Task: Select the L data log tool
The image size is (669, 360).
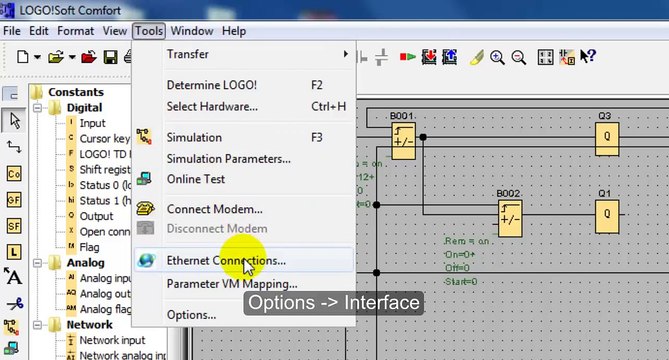Action: click(x=14, y=252)
